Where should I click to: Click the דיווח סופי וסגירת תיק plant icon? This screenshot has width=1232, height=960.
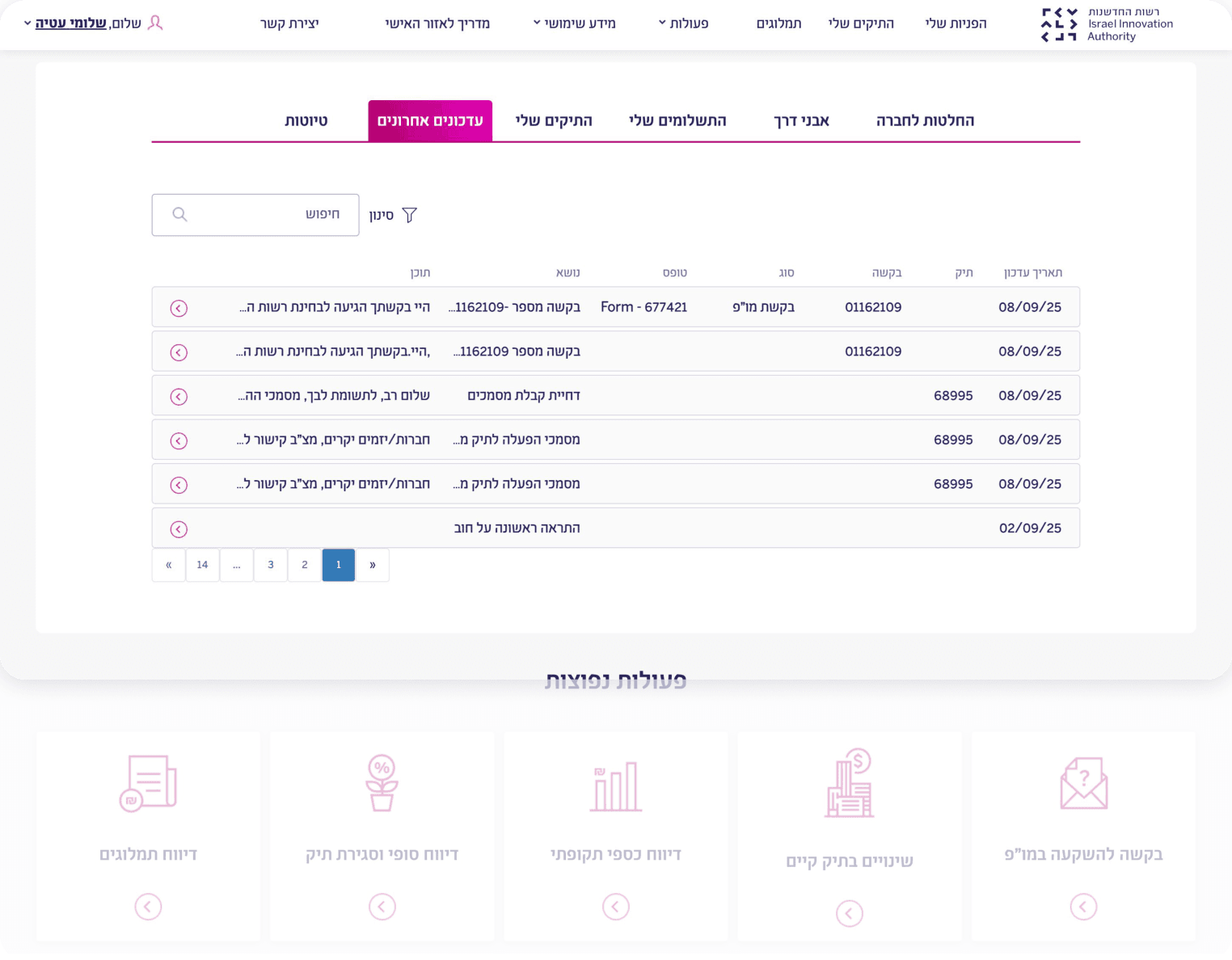[x=382, y=782]
